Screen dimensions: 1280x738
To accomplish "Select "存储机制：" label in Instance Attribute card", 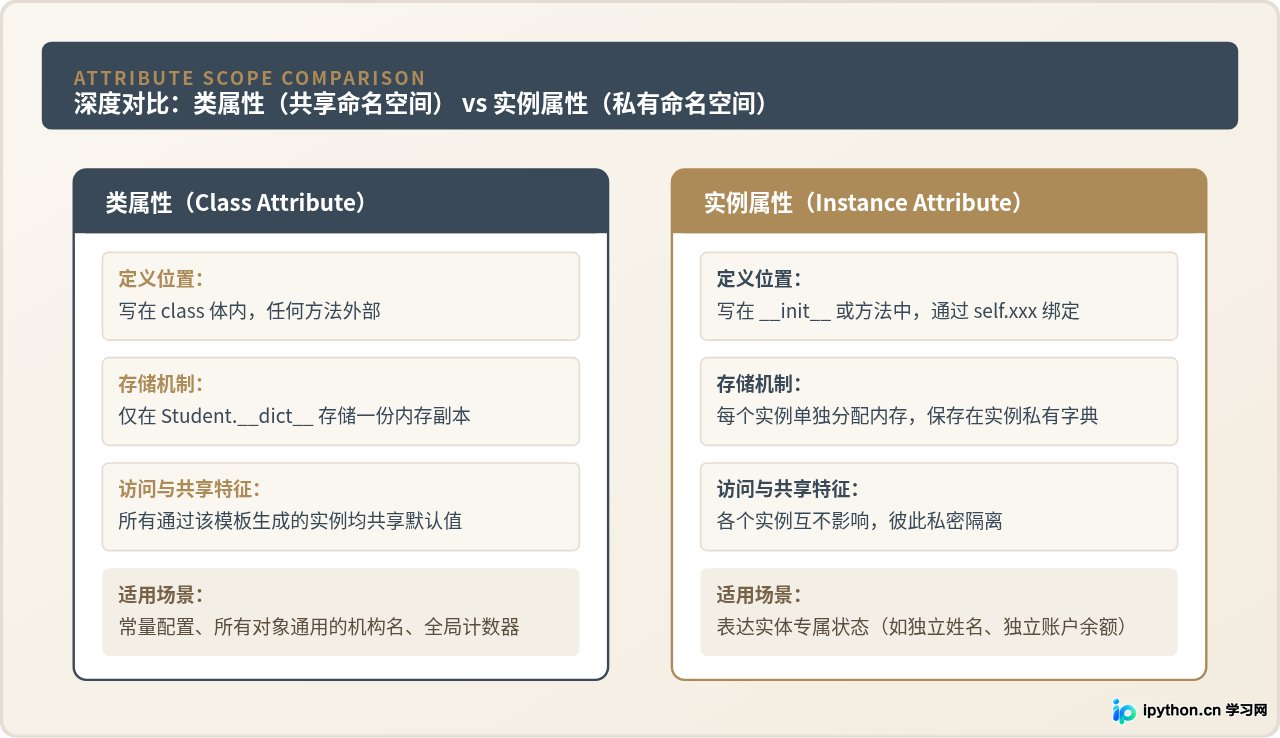I will 759,384.
